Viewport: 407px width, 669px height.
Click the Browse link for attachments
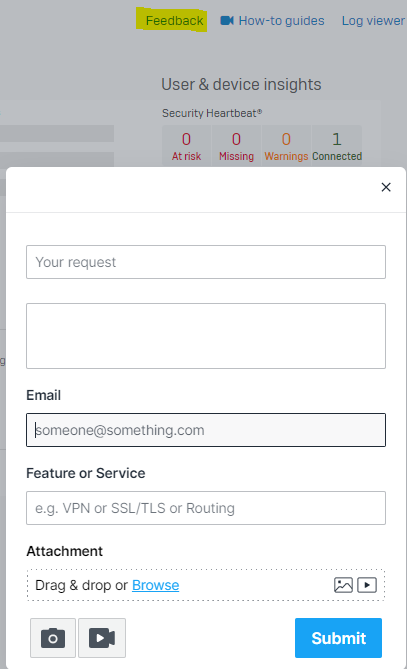tap(156, 585)
